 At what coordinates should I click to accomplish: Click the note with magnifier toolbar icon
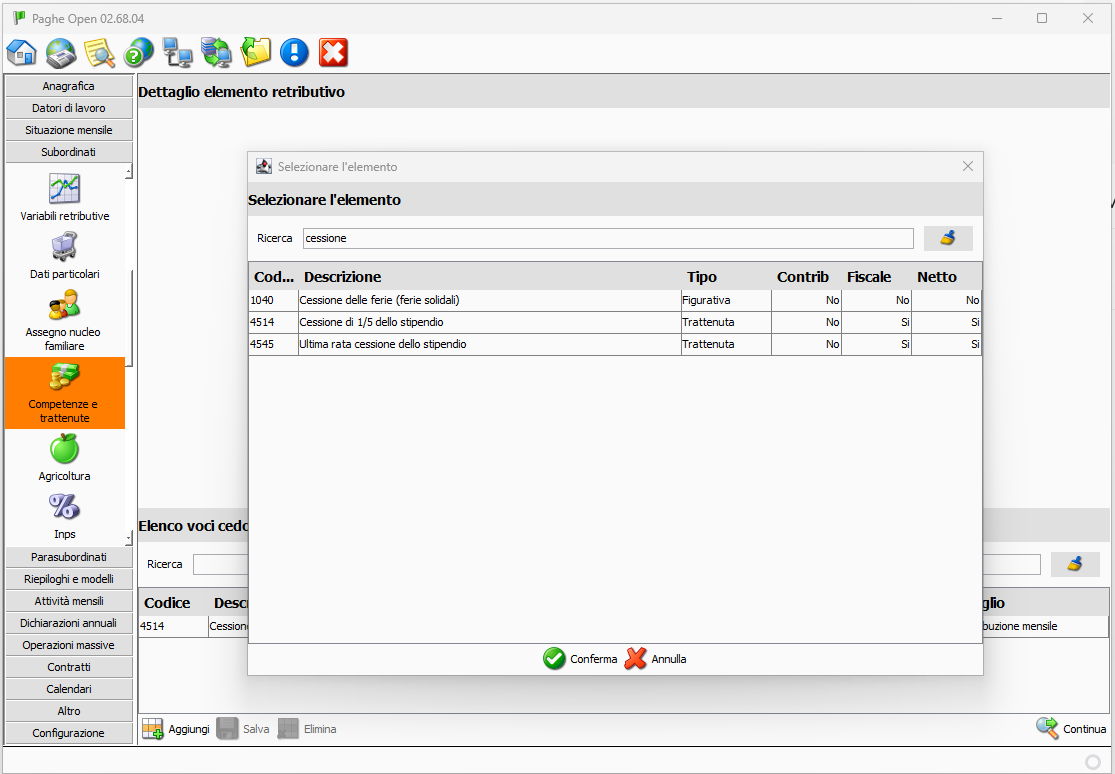point(100,52)
